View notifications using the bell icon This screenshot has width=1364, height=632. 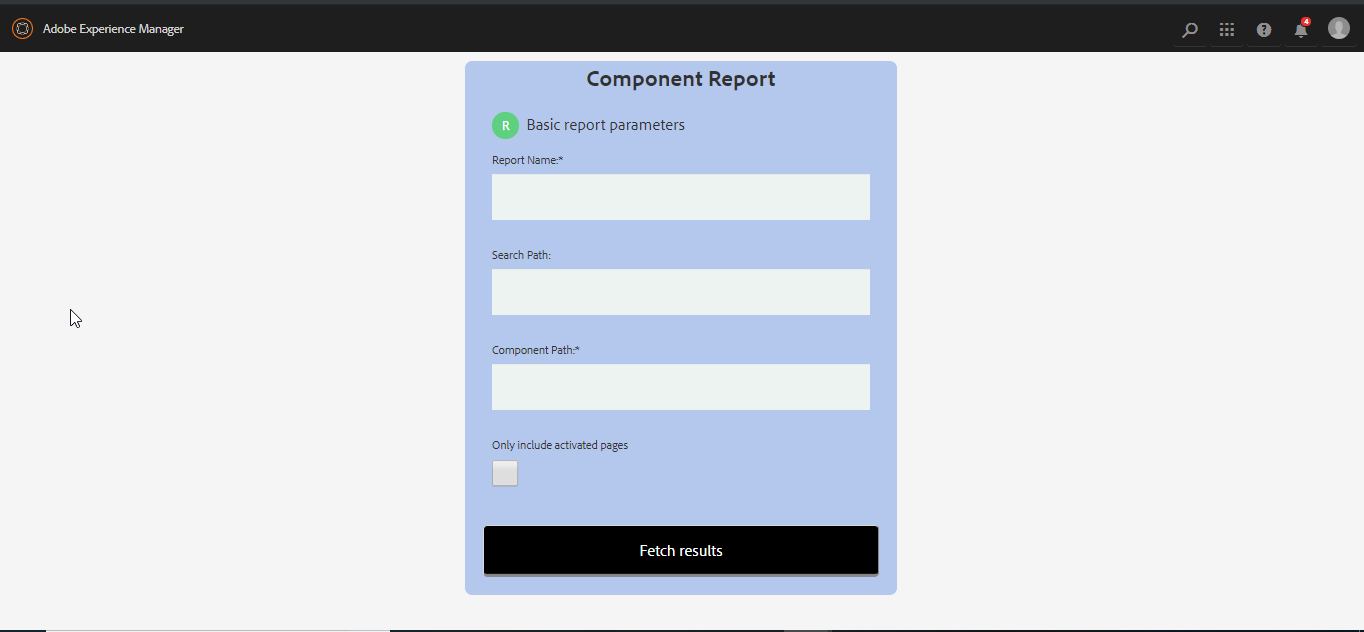(x=1300, y=31)
